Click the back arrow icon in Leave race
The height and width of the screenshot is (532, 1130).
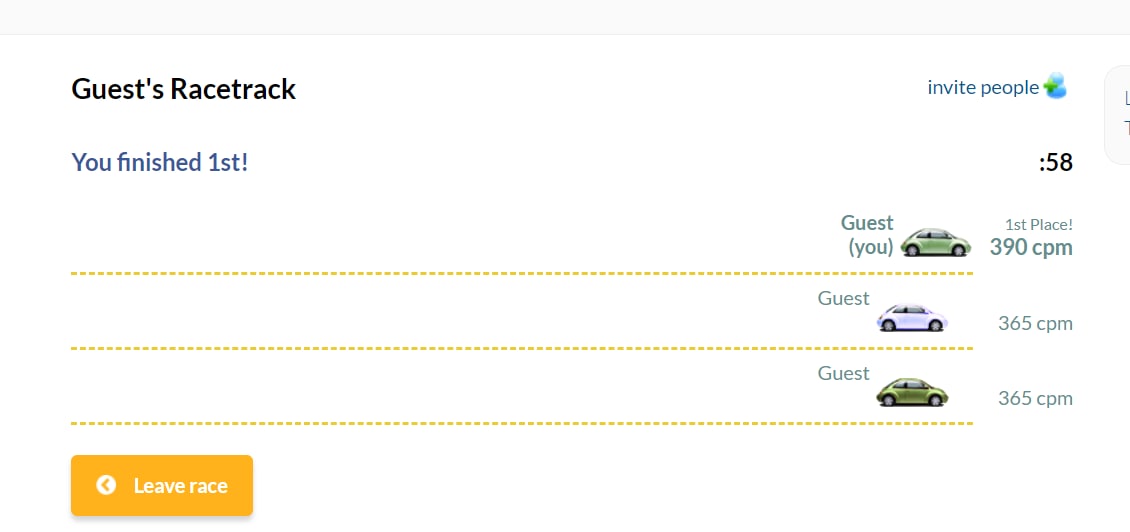[x=106, y=485]
